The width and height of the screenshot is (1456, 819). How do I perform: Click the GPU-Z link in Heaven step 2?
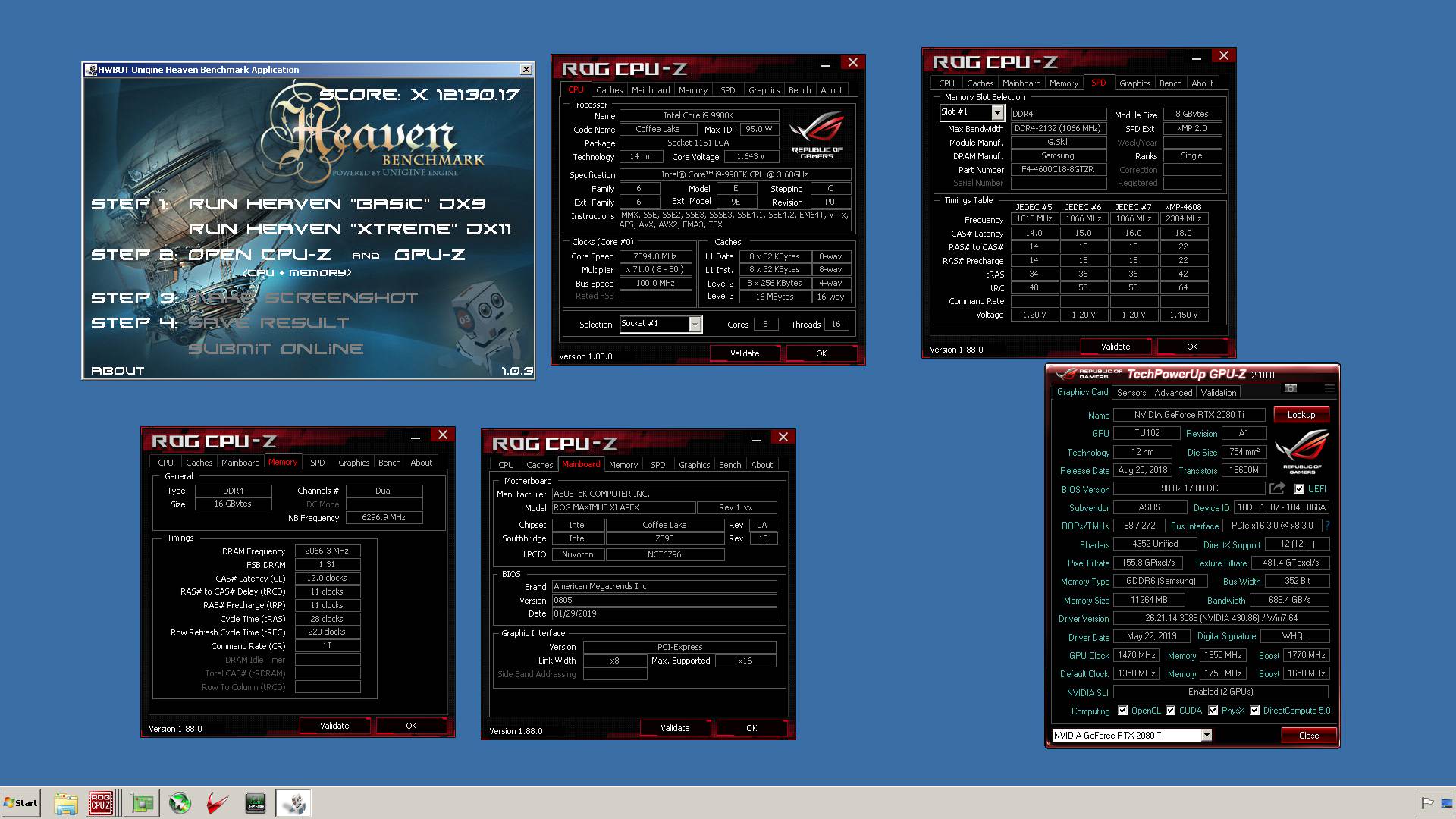pos(429,255)
